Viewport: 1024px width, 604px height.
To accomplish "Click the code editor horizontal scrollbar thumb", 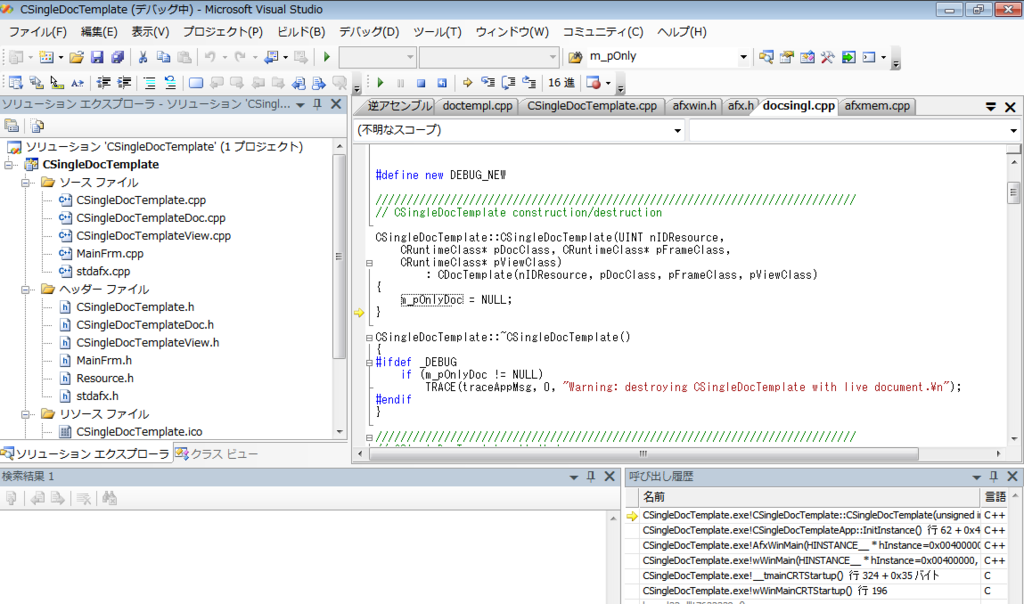I will coord(644,453).
